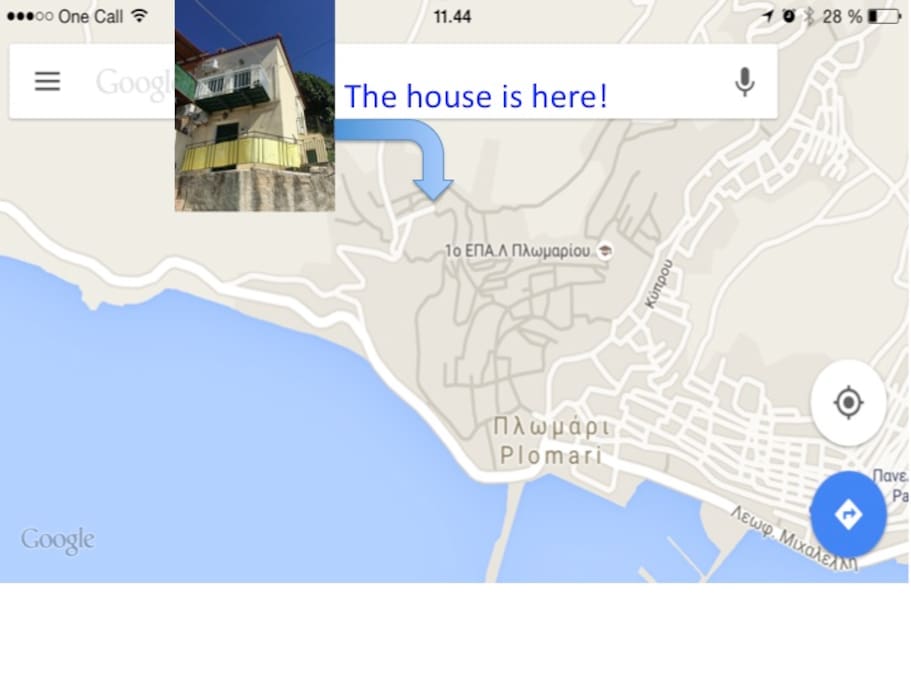Tap the my-location crosshair button
Screen dimensions: 911x683
point(848,402)
